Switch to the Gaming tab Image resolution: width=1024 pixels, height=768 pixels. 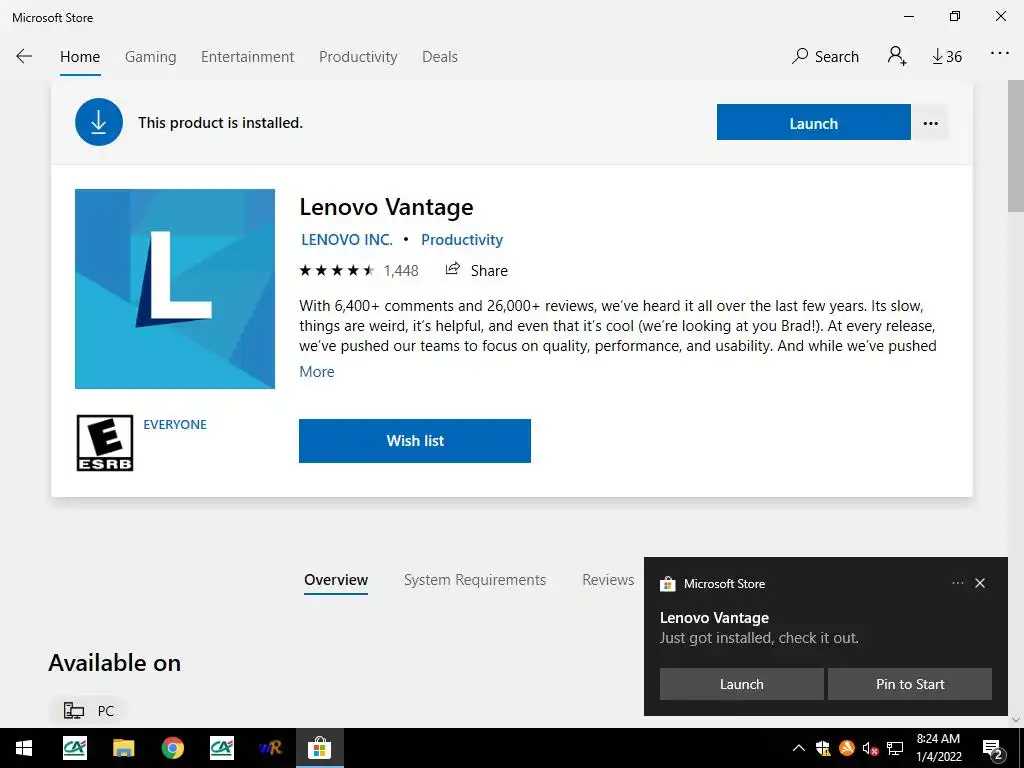pyautogui.click(x=150, y=57)
